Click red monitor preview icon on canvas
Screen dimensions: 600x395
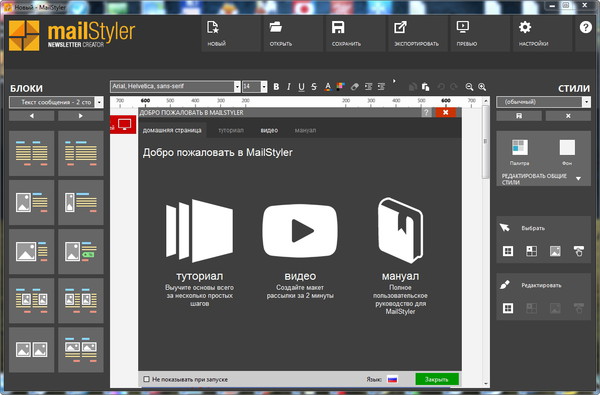(125, 124)
